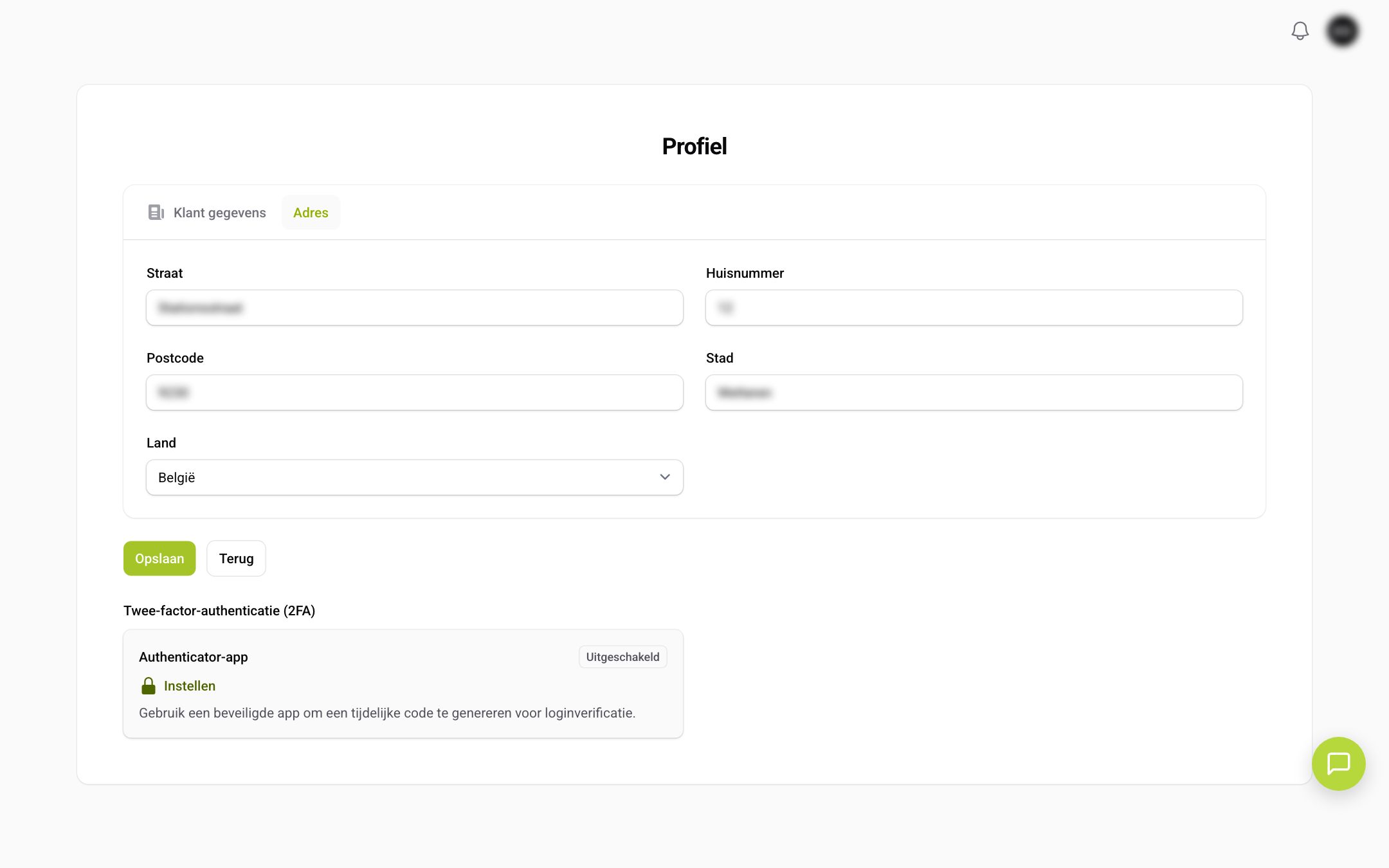
Task: Click into the Stad field
Action: point(974,392)
